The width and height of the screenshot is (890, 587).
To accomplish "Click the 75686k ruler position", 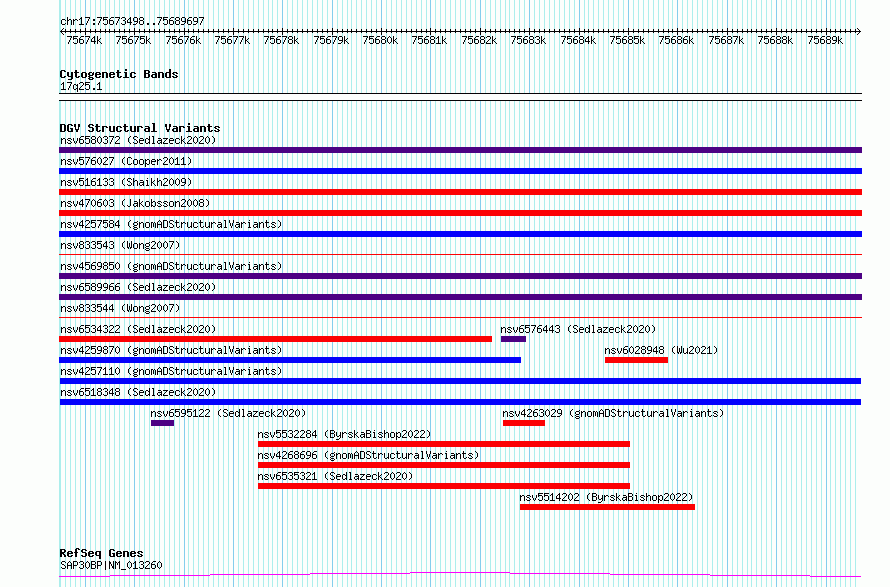I will [677, 40].
